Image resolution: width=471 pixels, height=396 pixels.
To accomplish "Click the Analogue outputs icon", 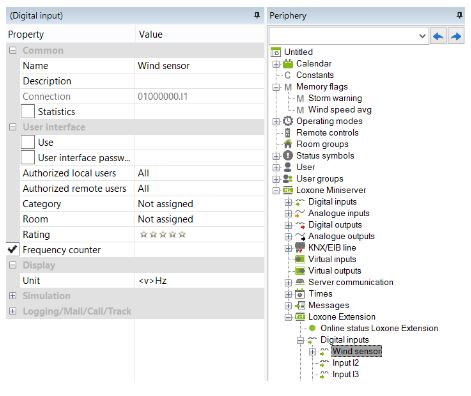I will pyautogui.click(x=300, y=236).
